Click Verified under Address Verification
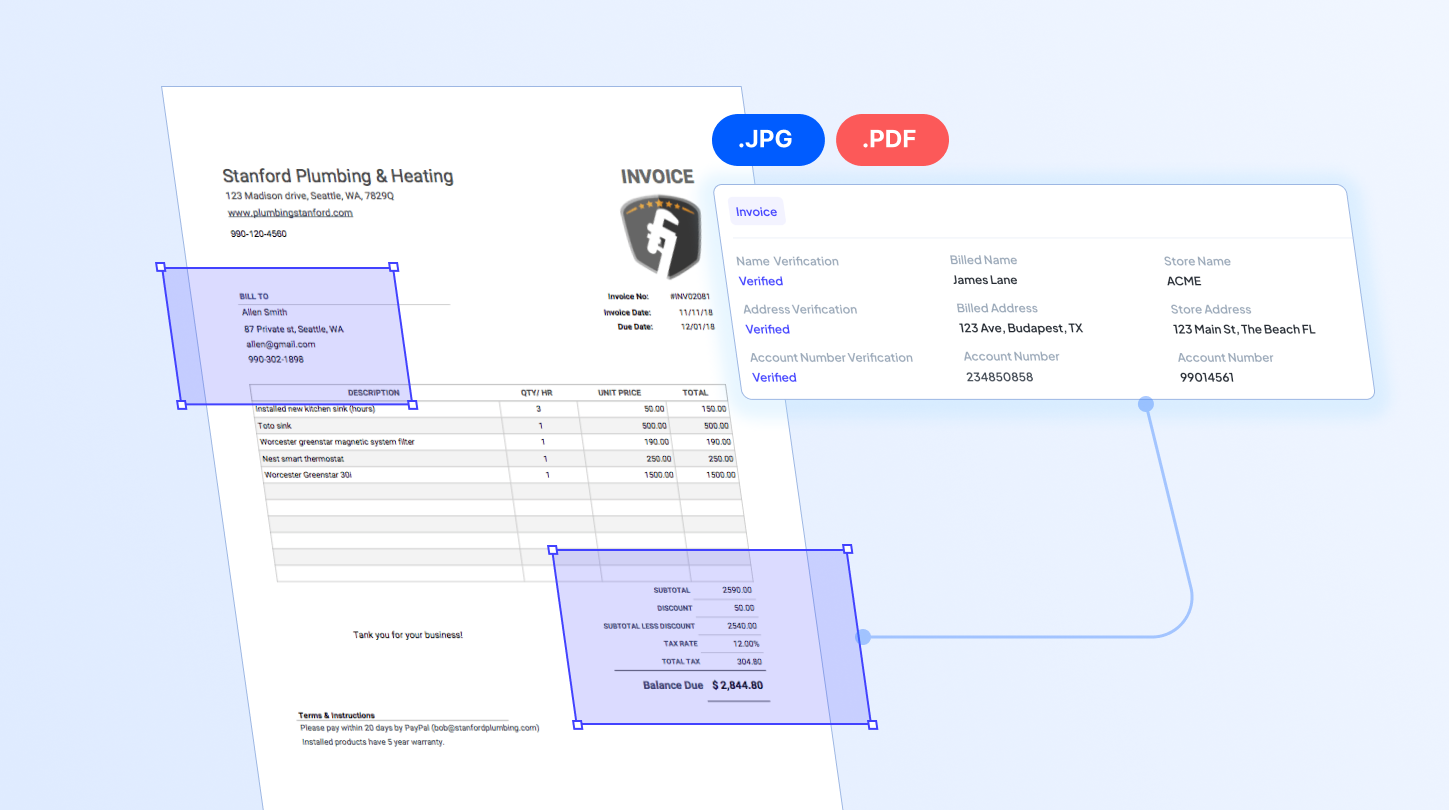The height and width of the screenshot is (810, 1449). 767,329
